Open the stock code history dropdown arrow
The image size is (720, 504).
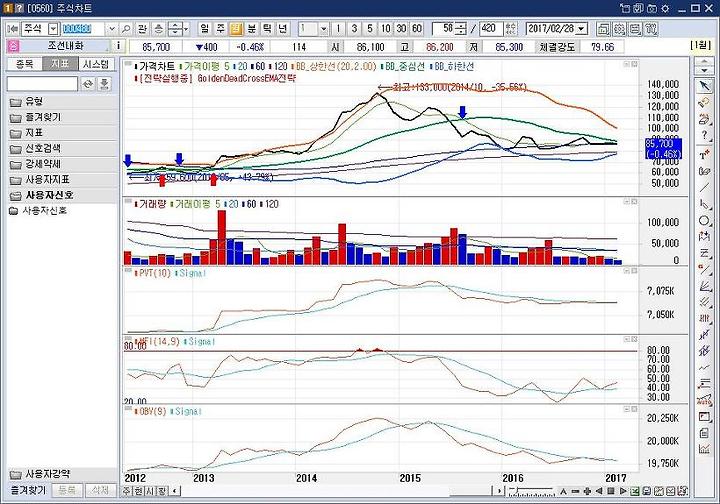112,29
